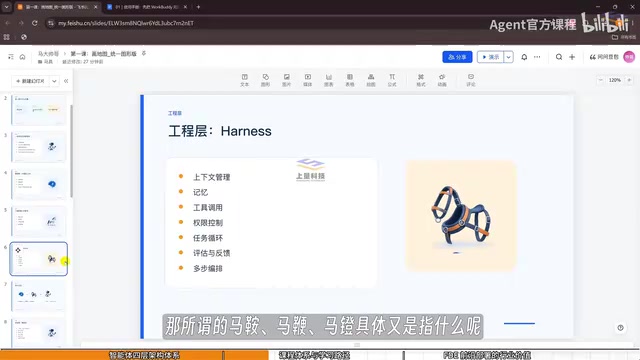Click the bullet 评估与反馈

point(211,253)
